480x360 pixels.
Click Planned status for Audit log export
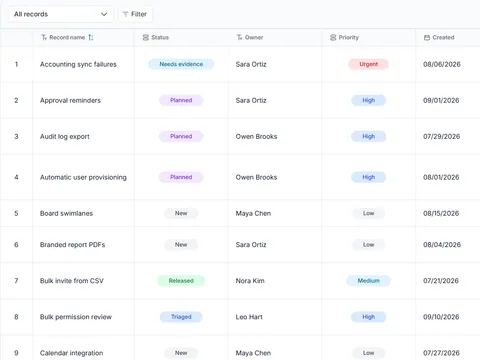181,136
